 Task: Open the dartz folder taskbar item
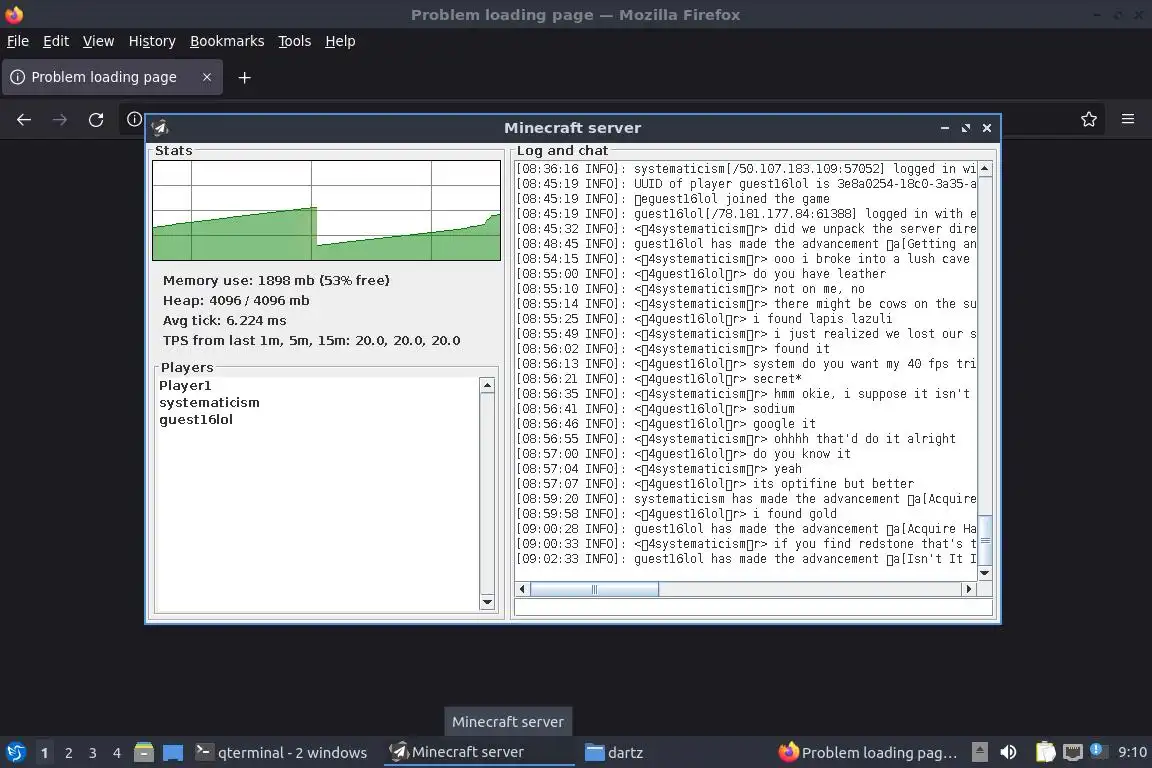[615, 753]
